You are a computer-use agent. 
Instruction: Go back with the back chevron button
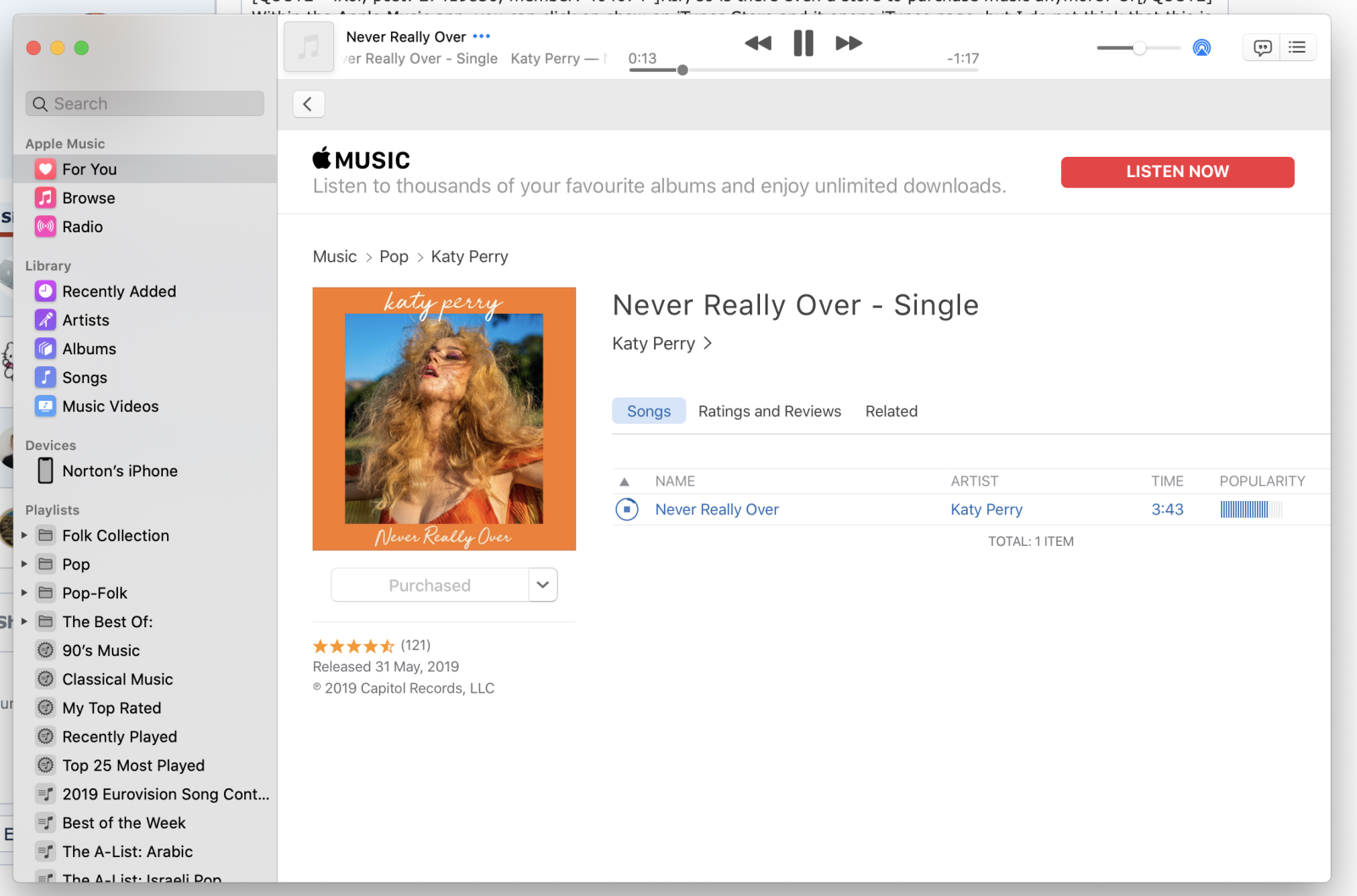tap(308, 104)
